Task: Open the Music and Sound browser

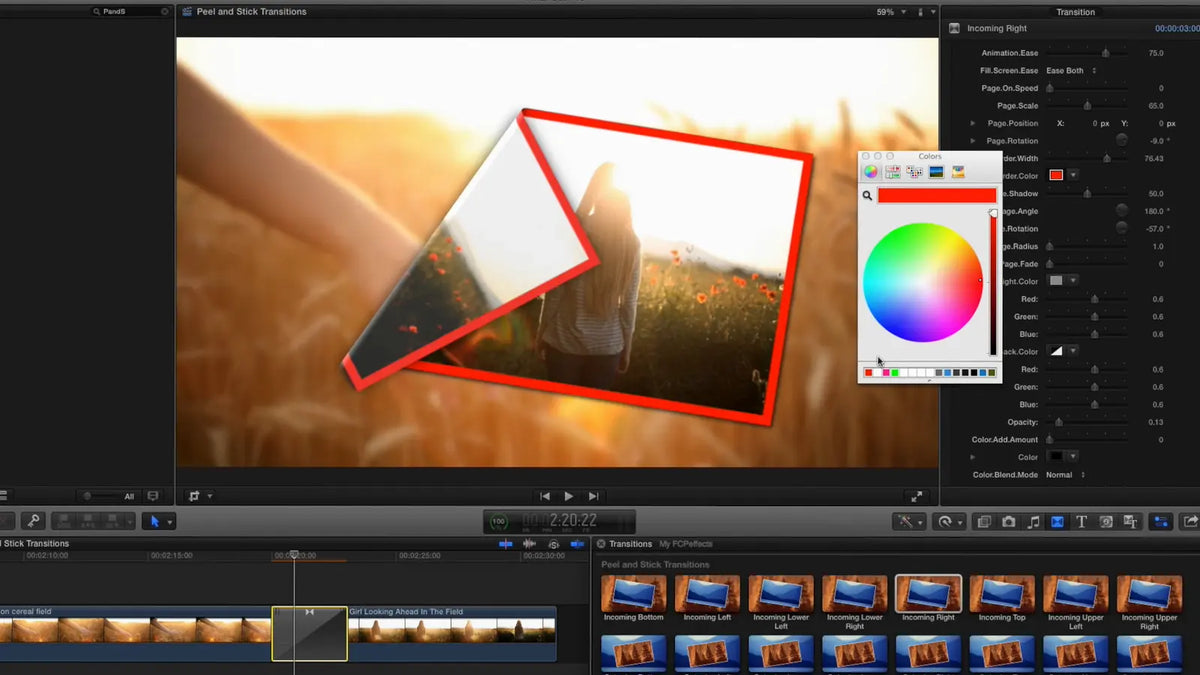Action: click(1033, 521)
